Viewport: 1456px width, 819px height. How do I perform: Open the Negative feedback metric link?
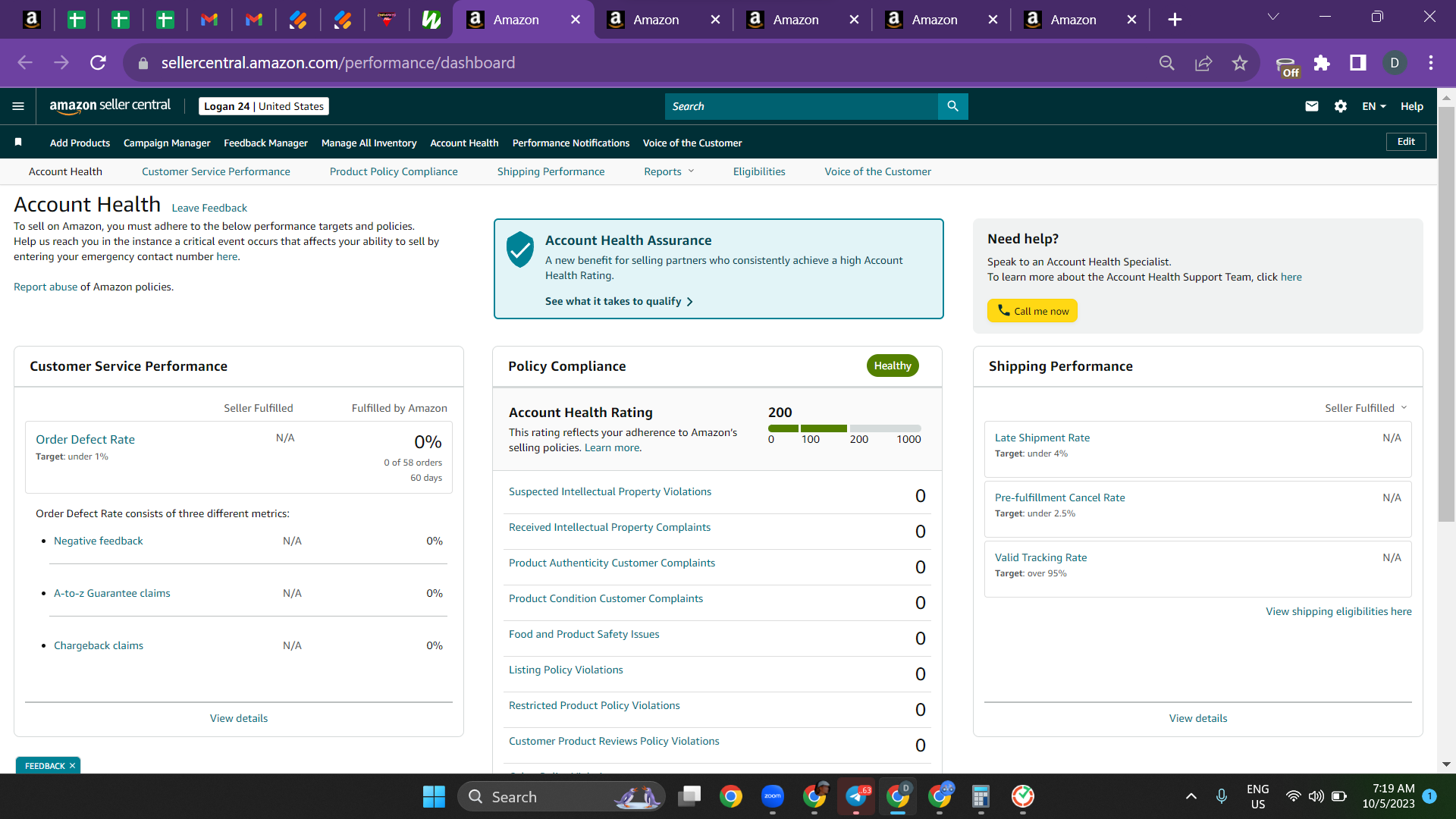99,541
